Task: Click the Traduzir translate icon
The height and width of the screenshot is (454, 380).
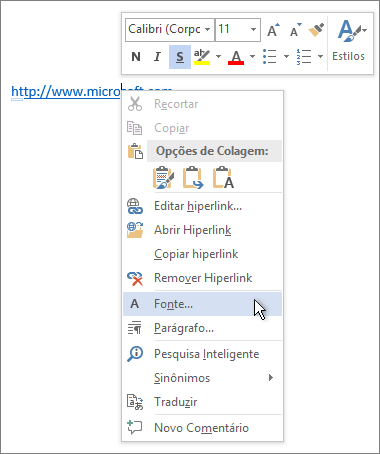Action: point(135,402)
